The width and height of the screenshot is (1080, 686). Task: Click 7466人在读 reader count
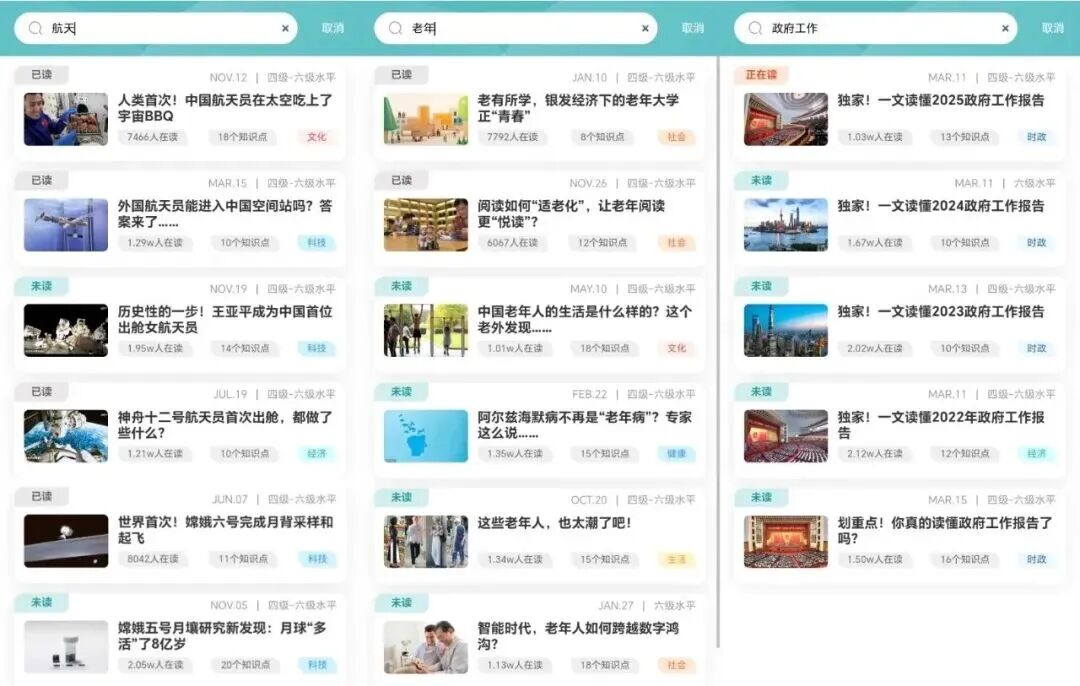(x=152, y=137)
